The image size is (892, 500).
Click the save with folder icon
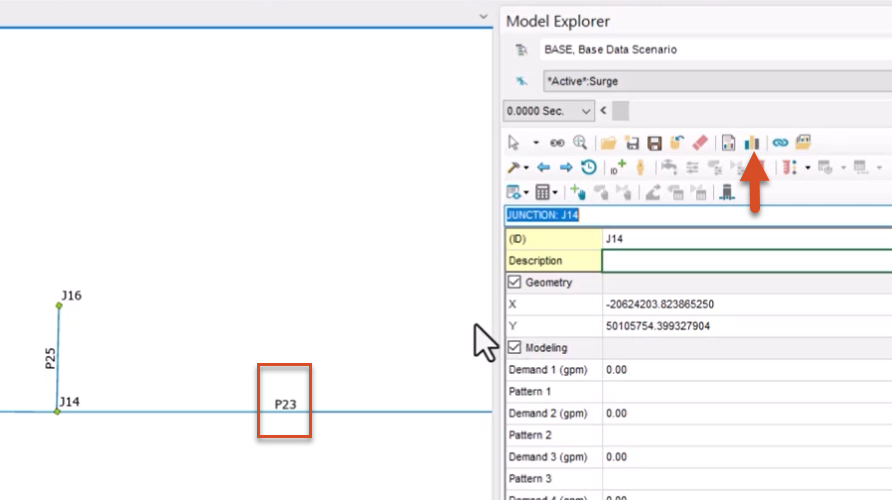(631, 143)
